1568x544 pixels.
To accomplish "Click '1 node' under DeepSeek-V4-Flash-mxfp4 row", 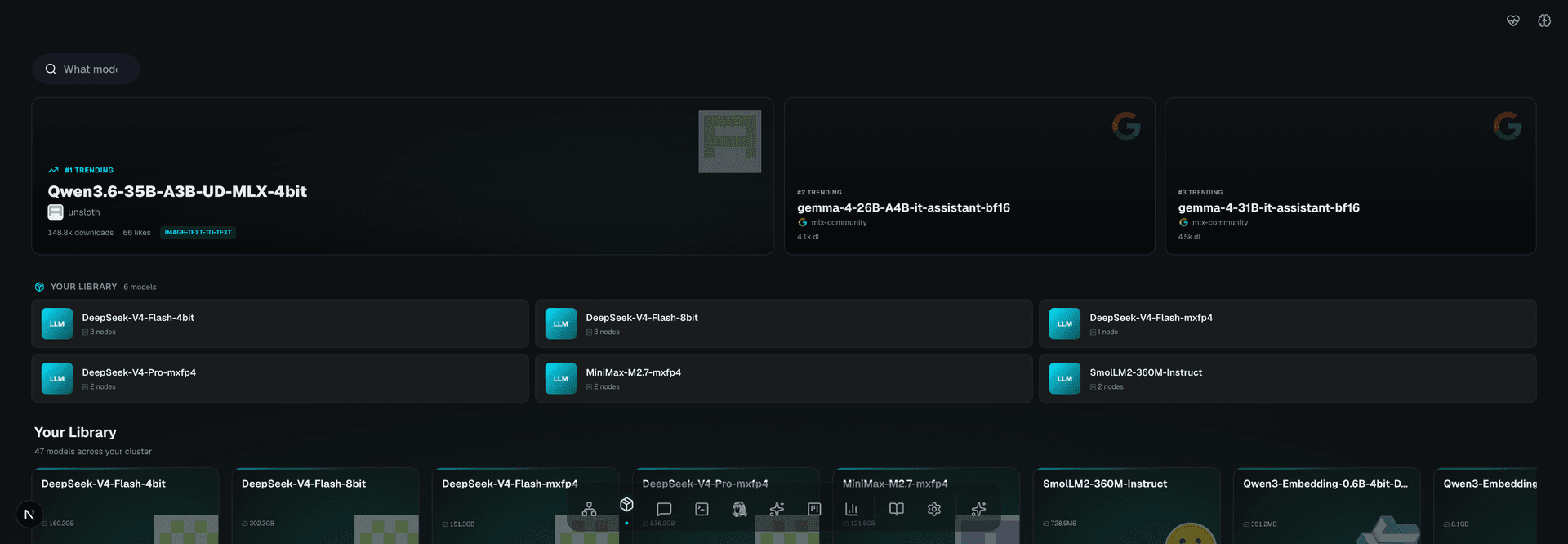I will (x=1107, y=332).
